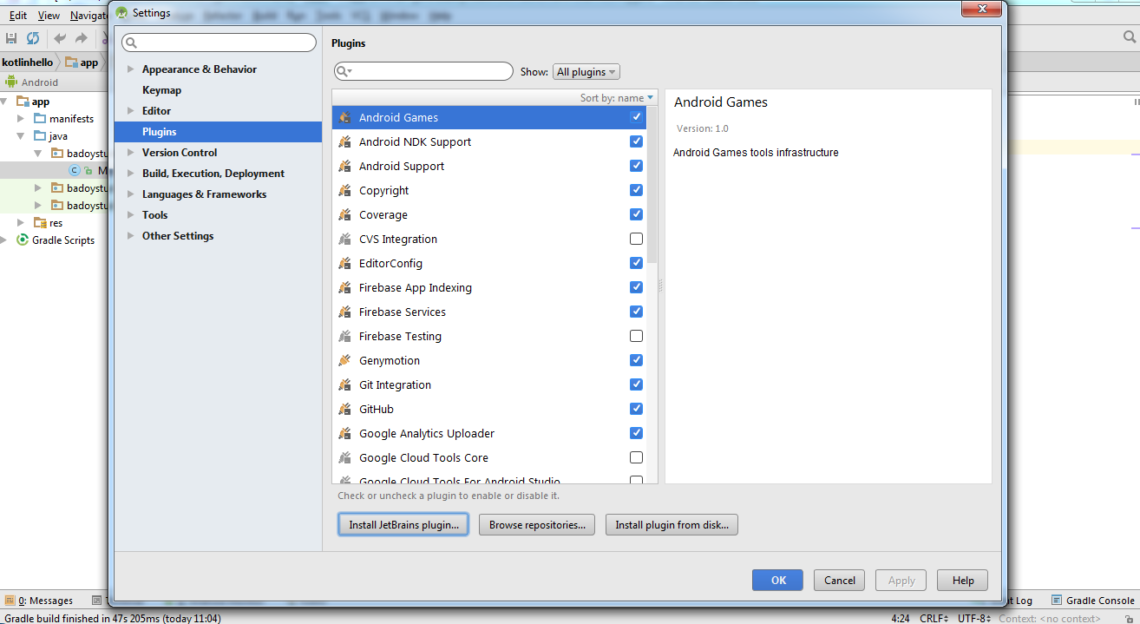Enable the CVS Integration plugin checkbox
The width and height of the screenshot is (1140, 624).
click(x=636, y=239)
